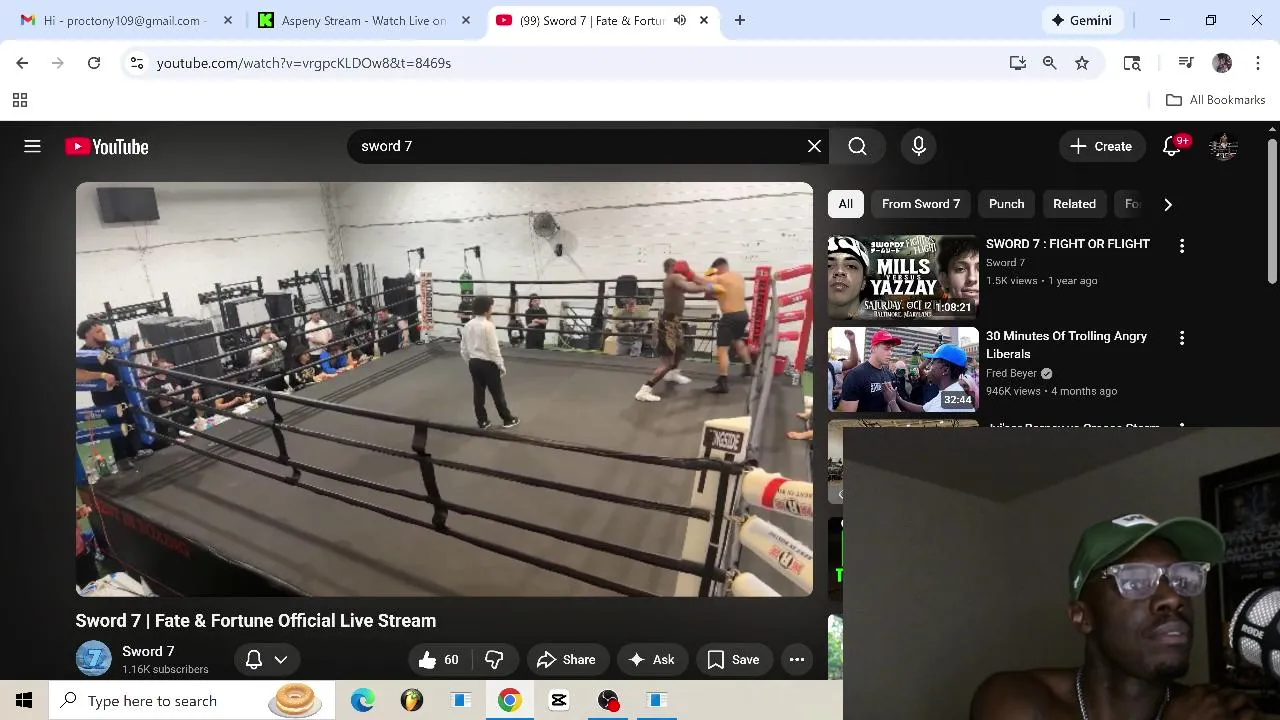Viewport: 1280px width, 720px height.
Task: Open the apps grid in bookmarks bar
Action: (20, 100)
